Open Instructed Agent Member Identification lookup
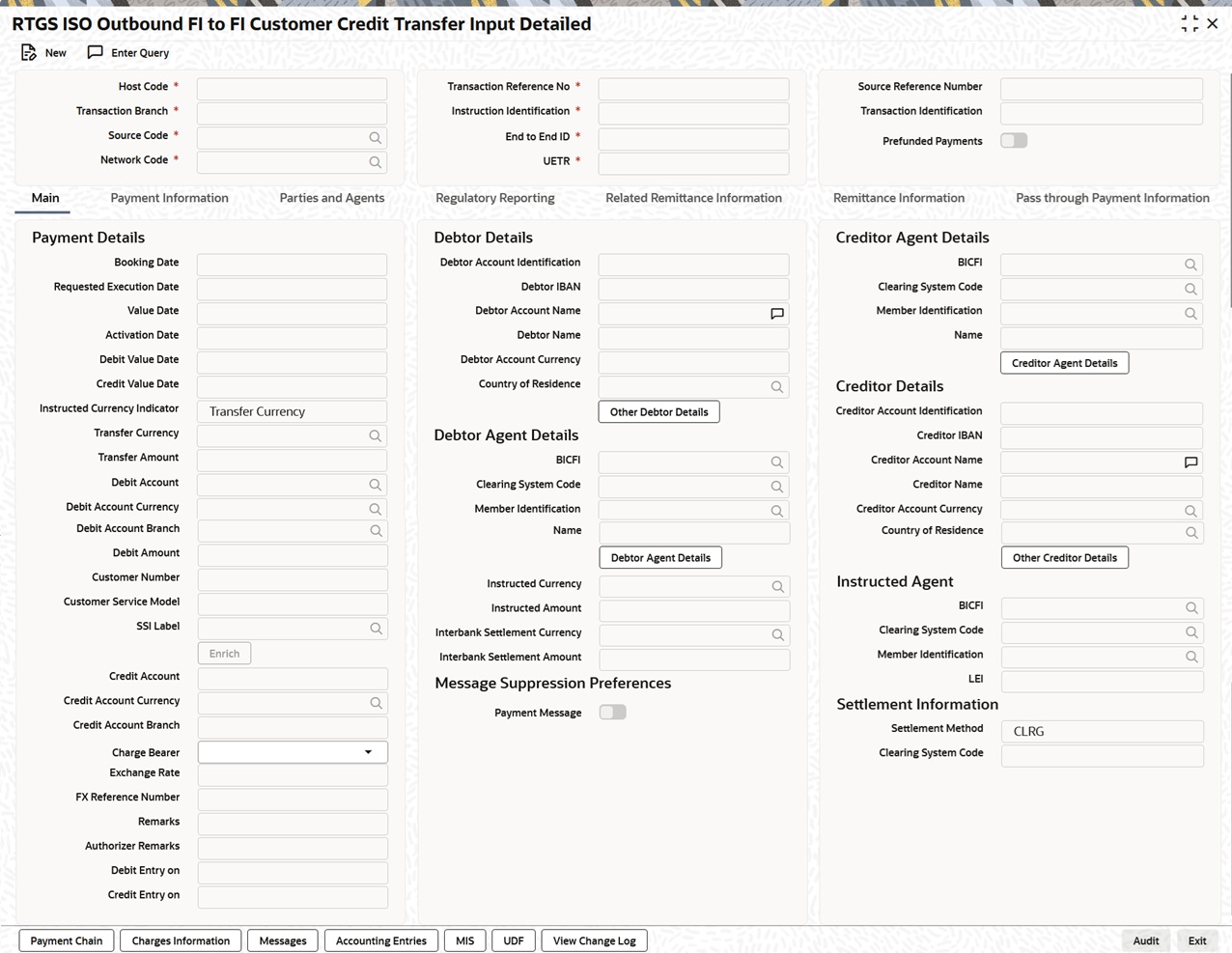1232x953 pixels. (x=1192, y=657)
